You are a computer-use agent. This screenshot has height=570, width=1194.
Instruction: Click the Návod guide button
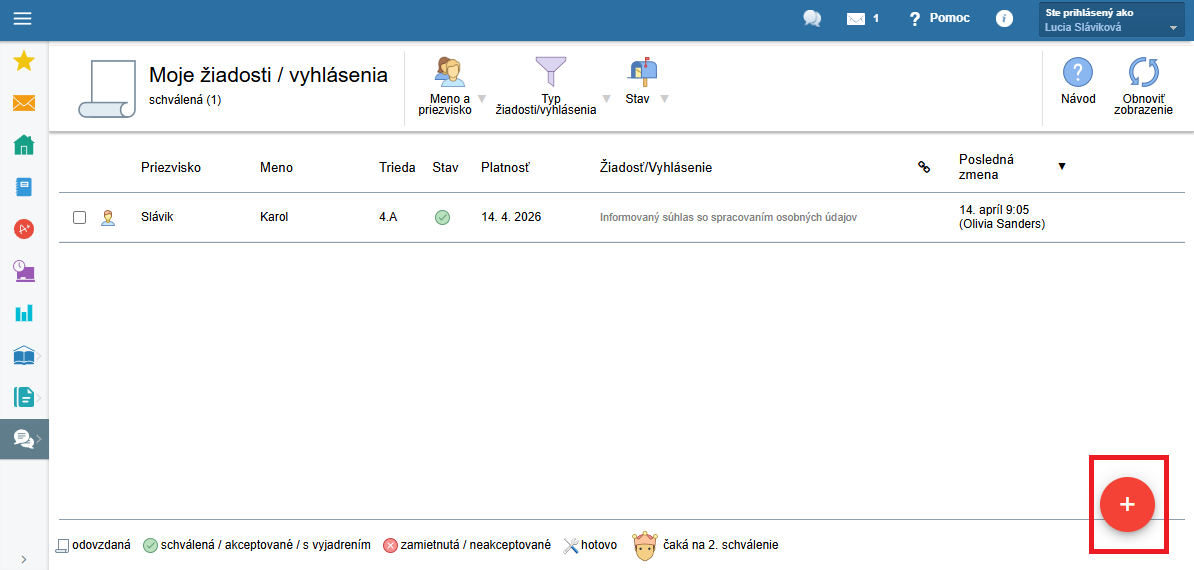(1077, 81)
